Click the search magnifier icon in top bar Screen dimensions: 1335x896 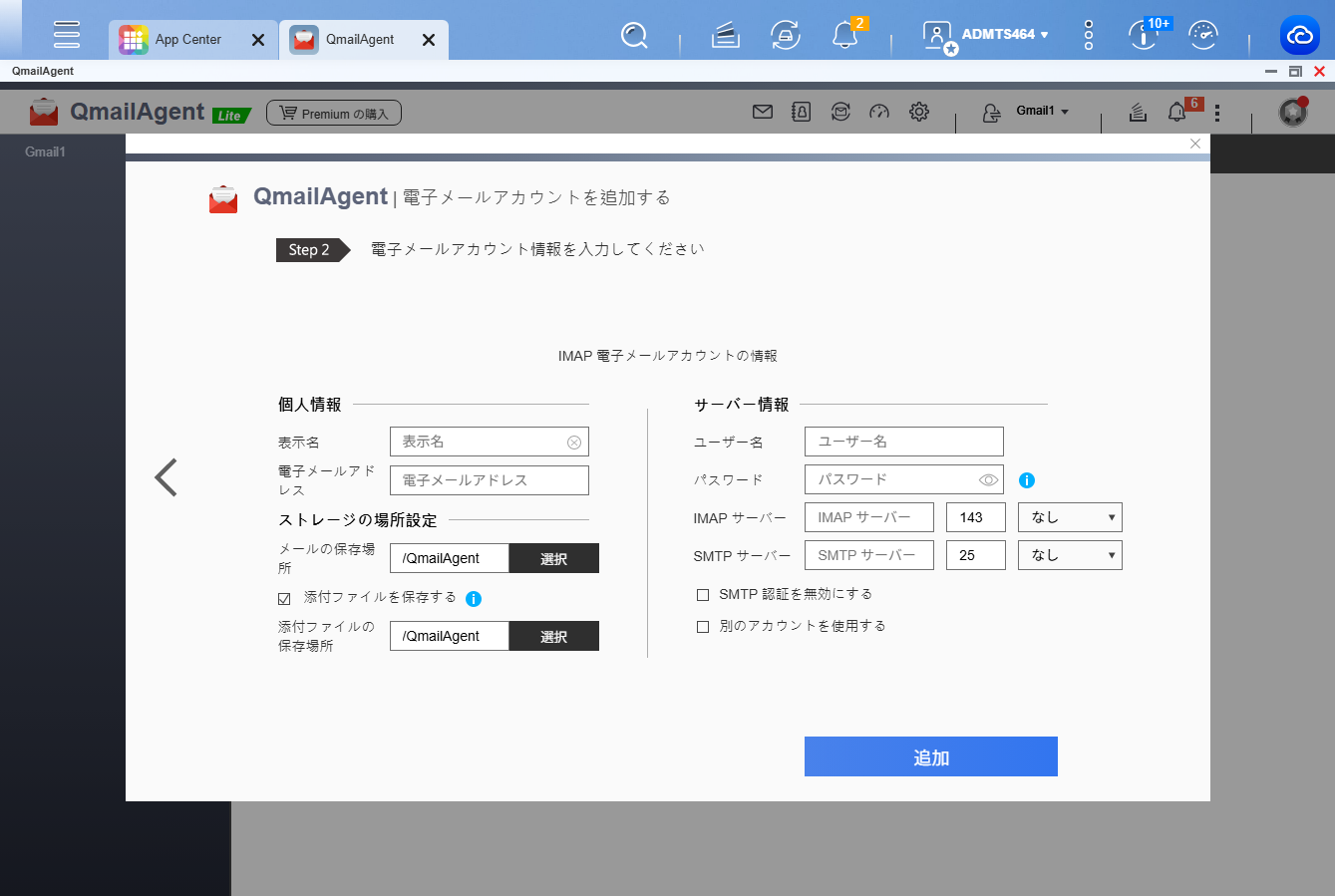point(634,36)
